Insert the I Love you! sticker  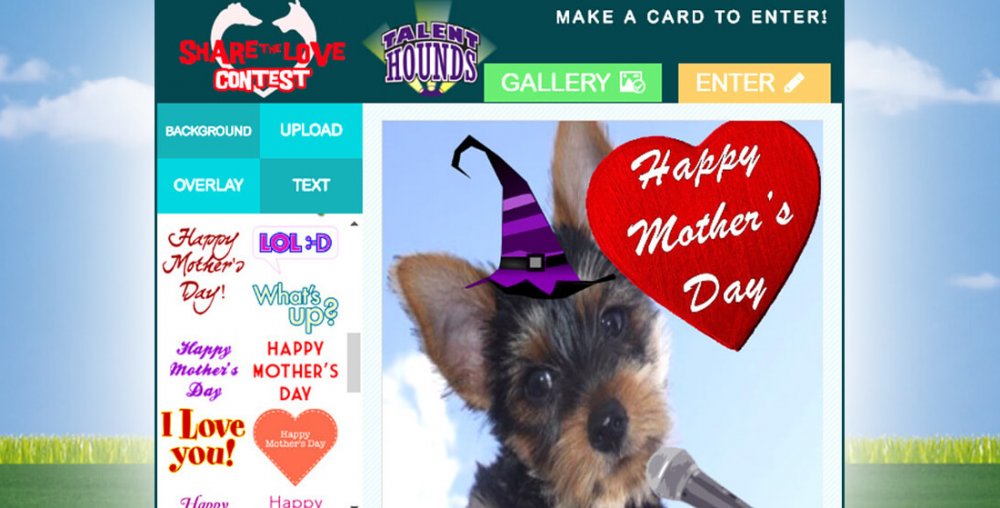(x=203, y=440)
